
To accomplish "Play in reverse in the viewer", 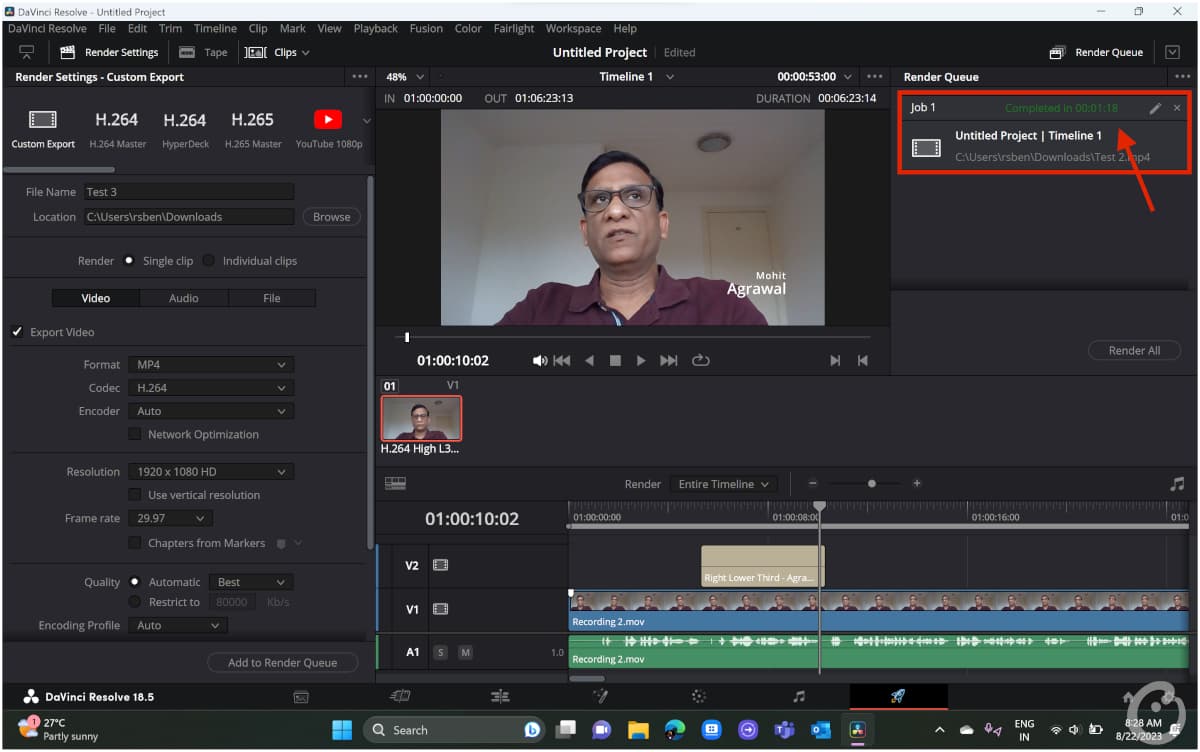I will coord(589,361).
